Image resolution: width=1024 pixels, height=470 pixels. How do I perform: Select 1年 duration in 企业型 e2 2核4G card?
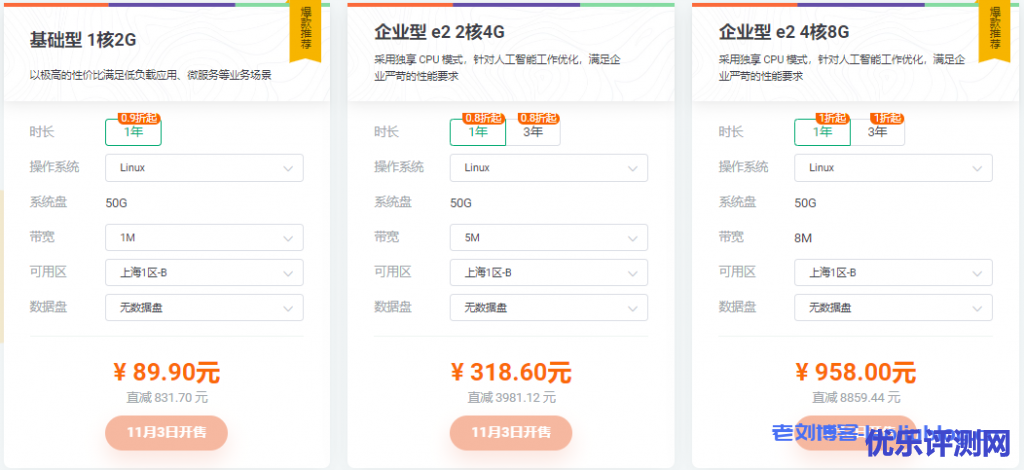coord(477,132)
